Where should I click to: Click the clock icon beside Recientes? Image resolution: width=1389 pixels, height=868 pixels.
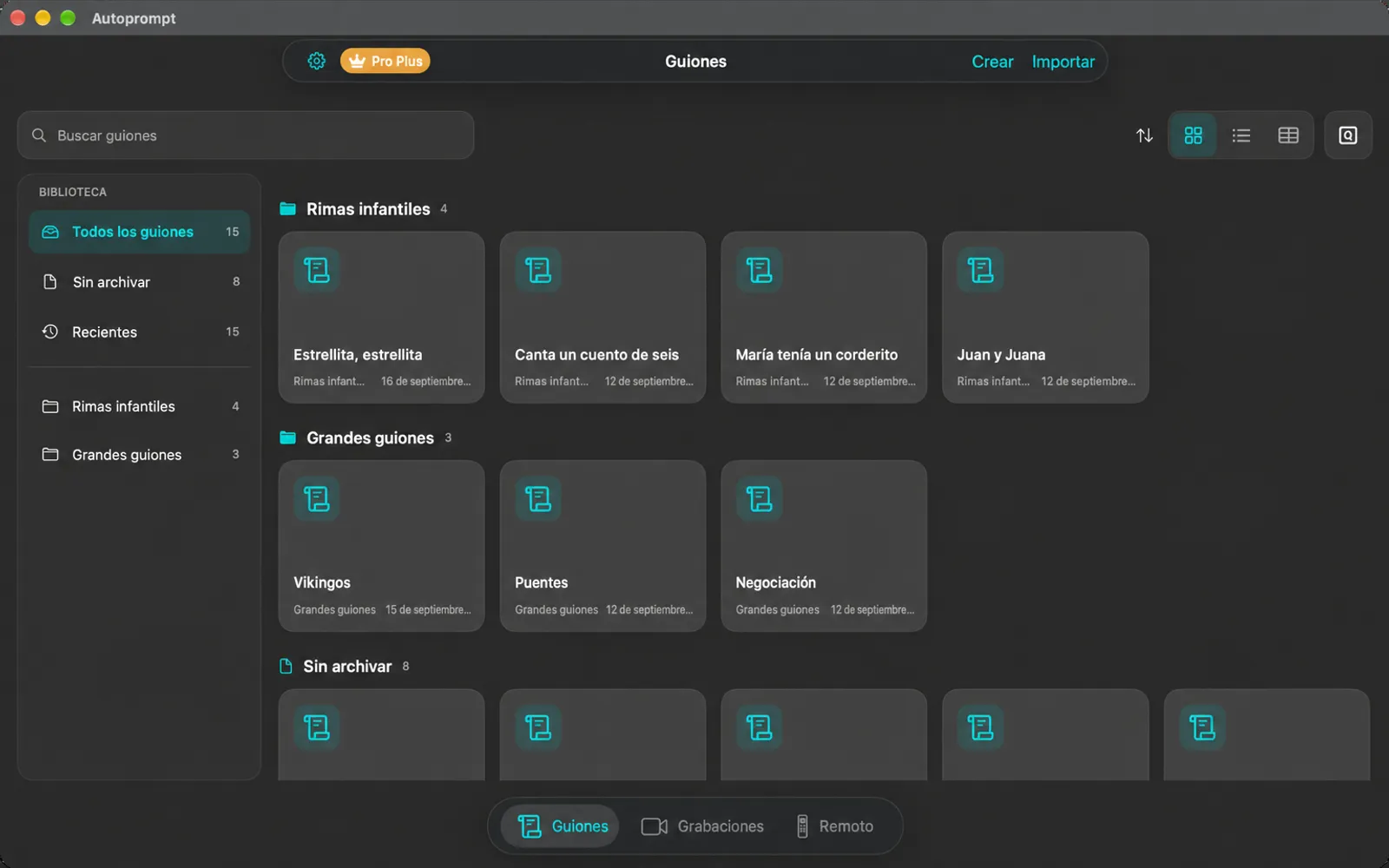[50, 332]
